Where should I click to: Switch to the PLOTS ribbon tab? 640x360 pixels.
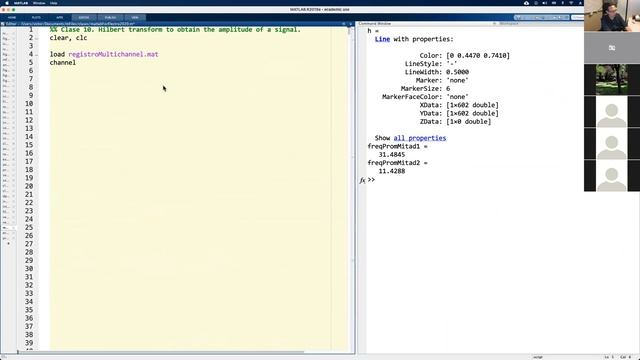[36, 18]
